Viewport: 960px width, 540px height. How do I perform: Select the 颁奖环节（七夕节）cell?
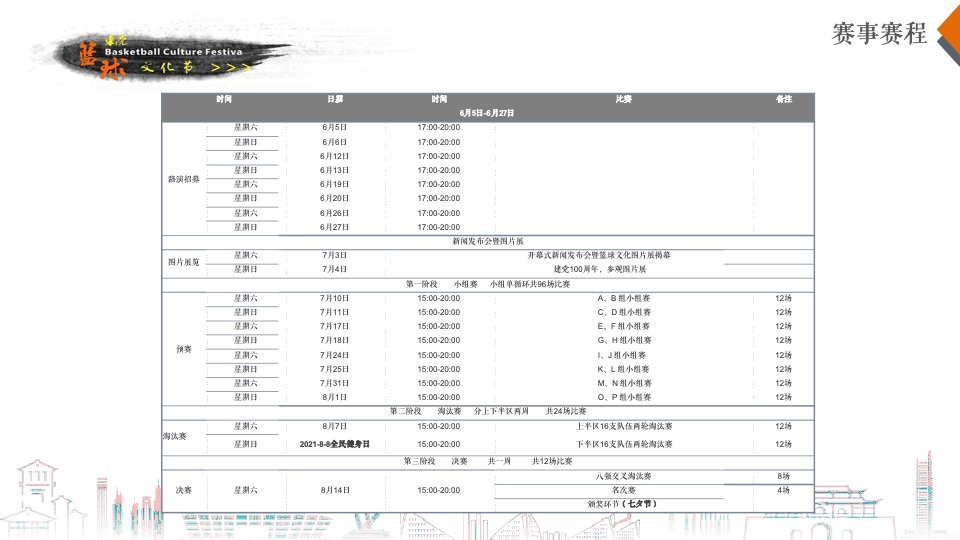(622, 504)
